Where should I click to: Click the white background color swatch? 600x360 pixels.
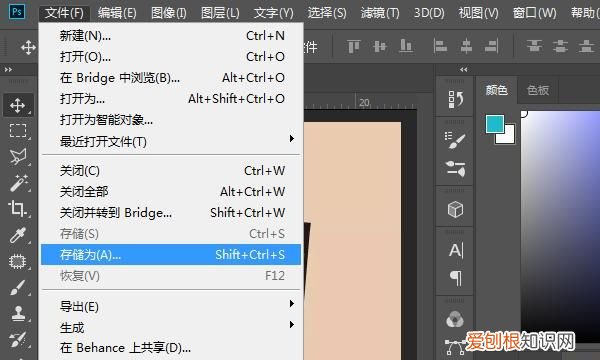pyautogui.click(x=509, y=138)
